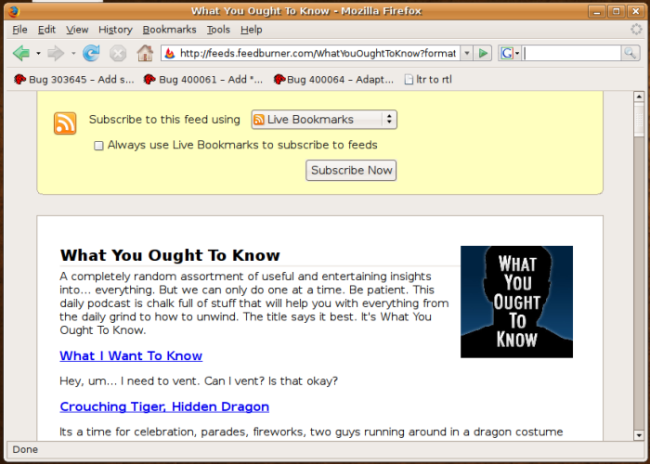Click the activity throbber icon

636,29
